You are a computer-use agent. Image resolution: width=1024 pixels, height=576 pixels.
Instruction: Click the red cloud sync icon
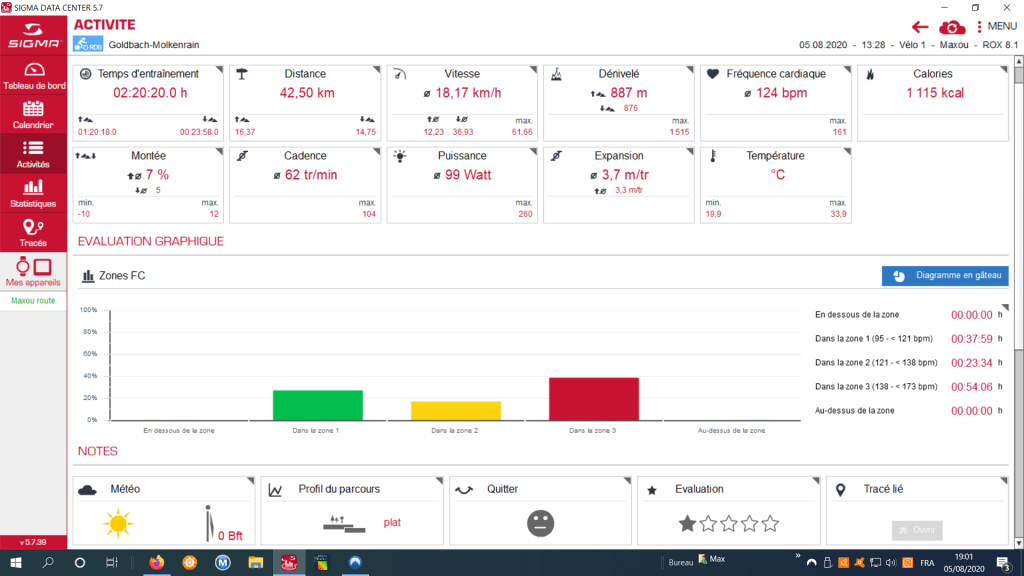pyautogui.click(x=952, y=26)
